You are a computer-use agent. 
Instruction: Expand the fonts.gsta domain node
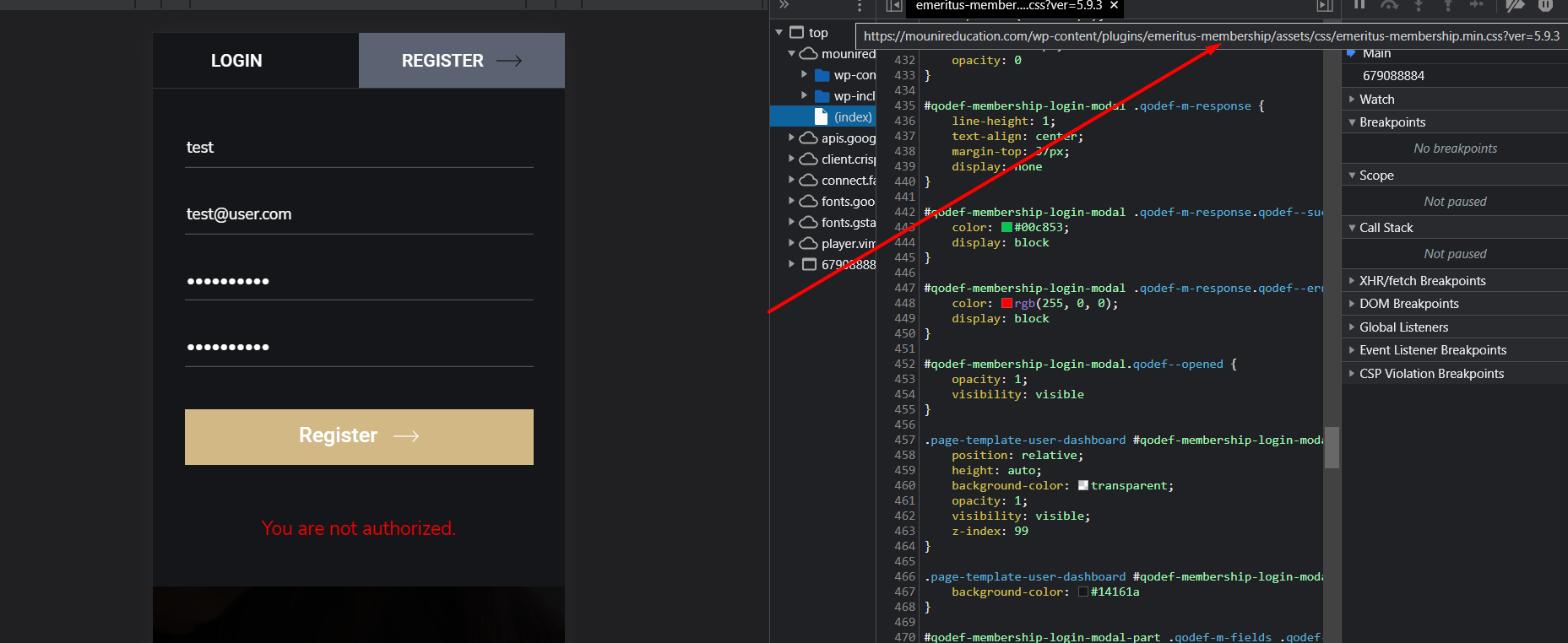tap(791, 222)
